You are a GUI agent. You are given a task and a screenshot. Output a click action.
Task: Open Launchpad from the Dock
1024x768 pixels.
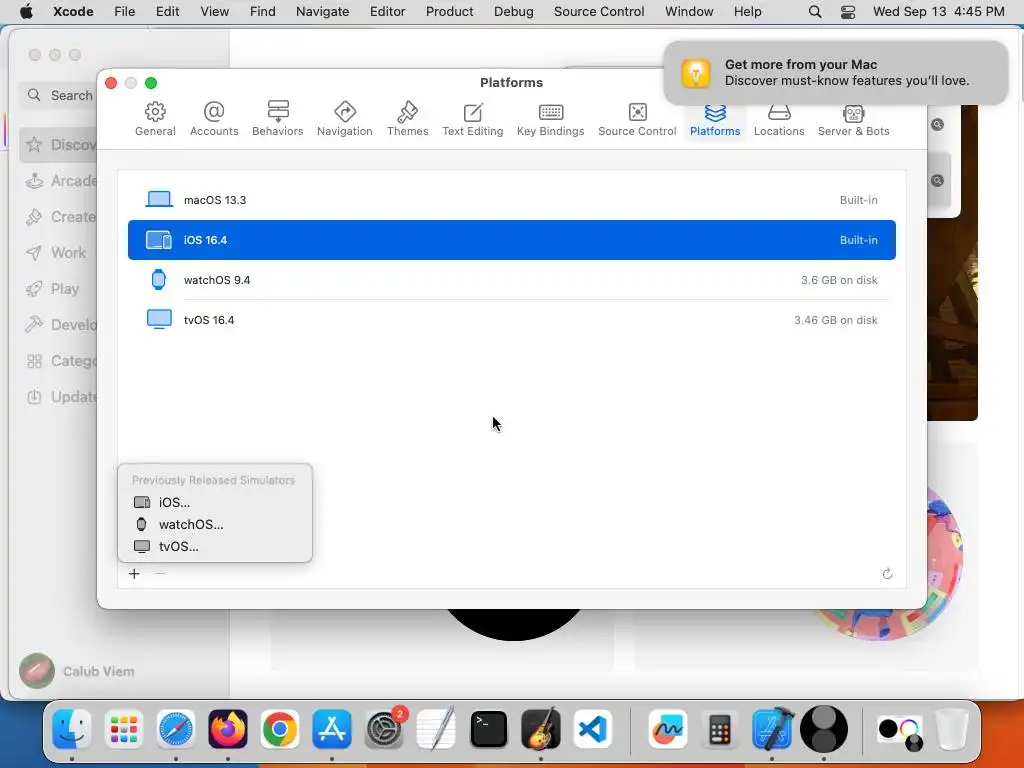point(123,729)
